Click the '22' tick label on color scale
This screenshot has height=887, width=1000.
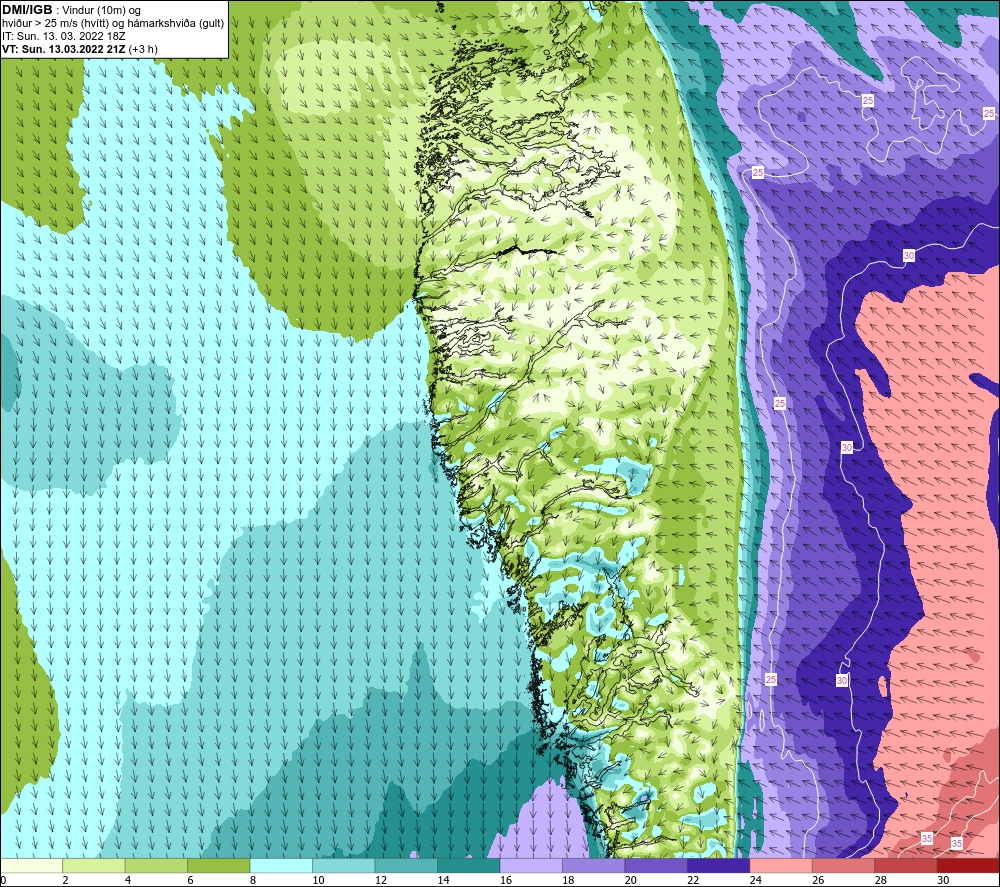pyautogui.click(x=693, y=880)
